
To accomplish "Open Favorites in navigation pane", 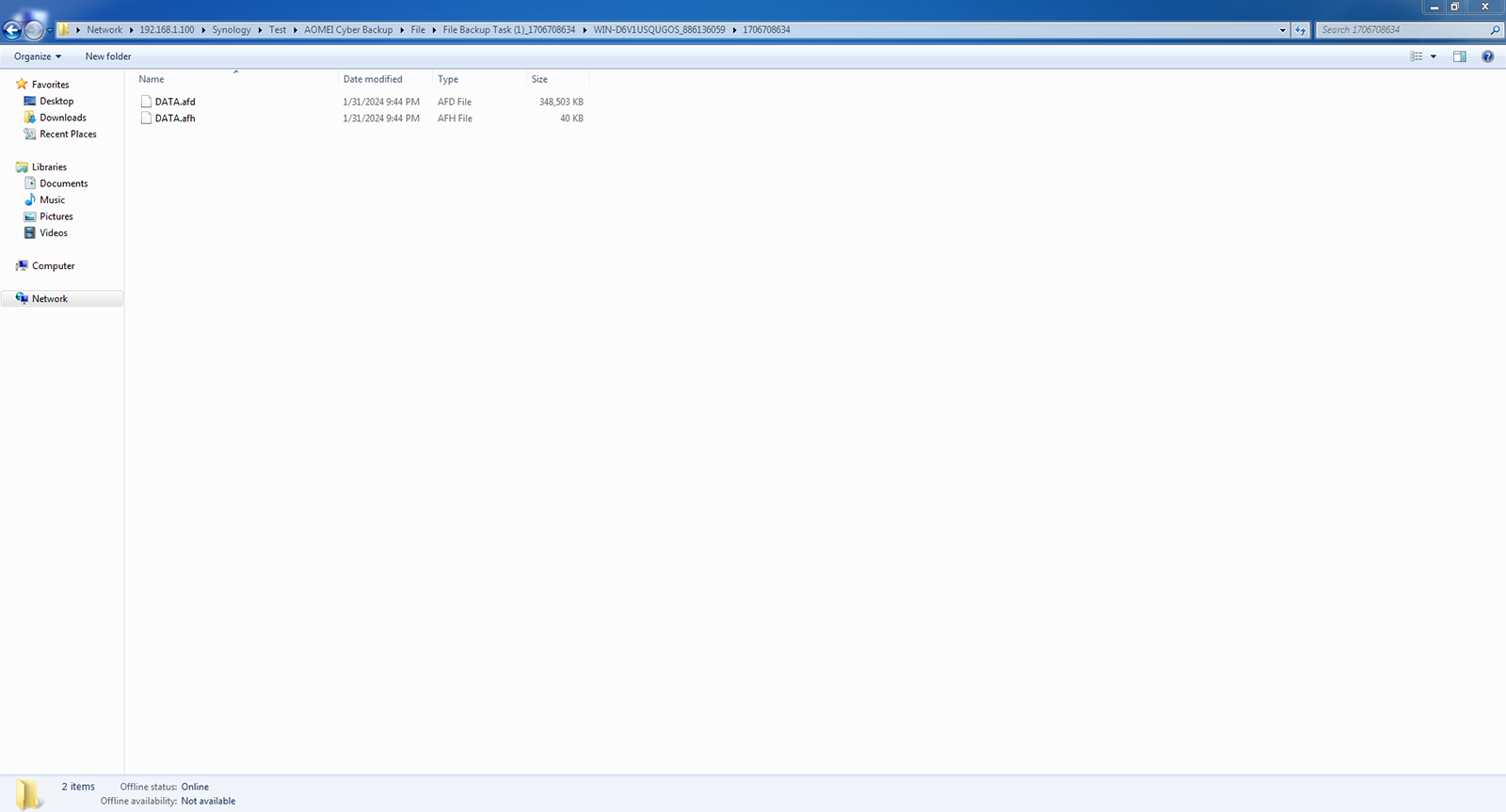I will click(51, 85).
